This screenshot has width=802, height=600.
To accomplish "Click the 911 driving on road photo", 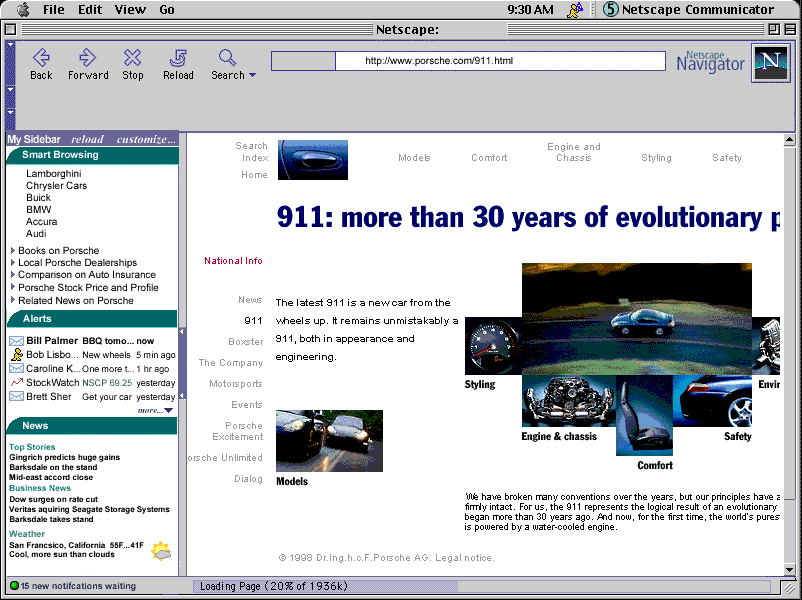I will 637,319.
